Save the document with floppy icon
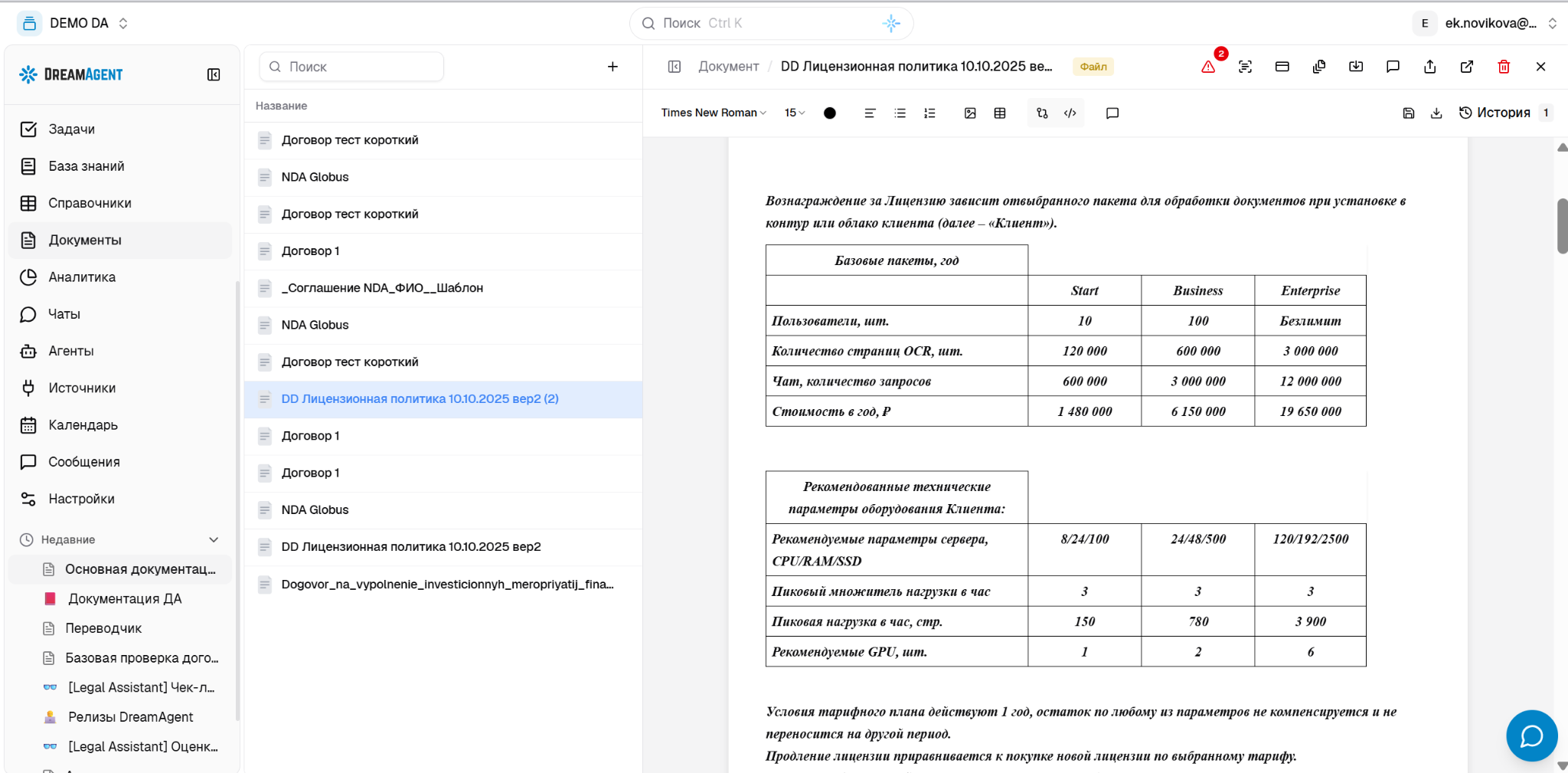This screenshot has width=1568, height=773. coord(1408,113)
